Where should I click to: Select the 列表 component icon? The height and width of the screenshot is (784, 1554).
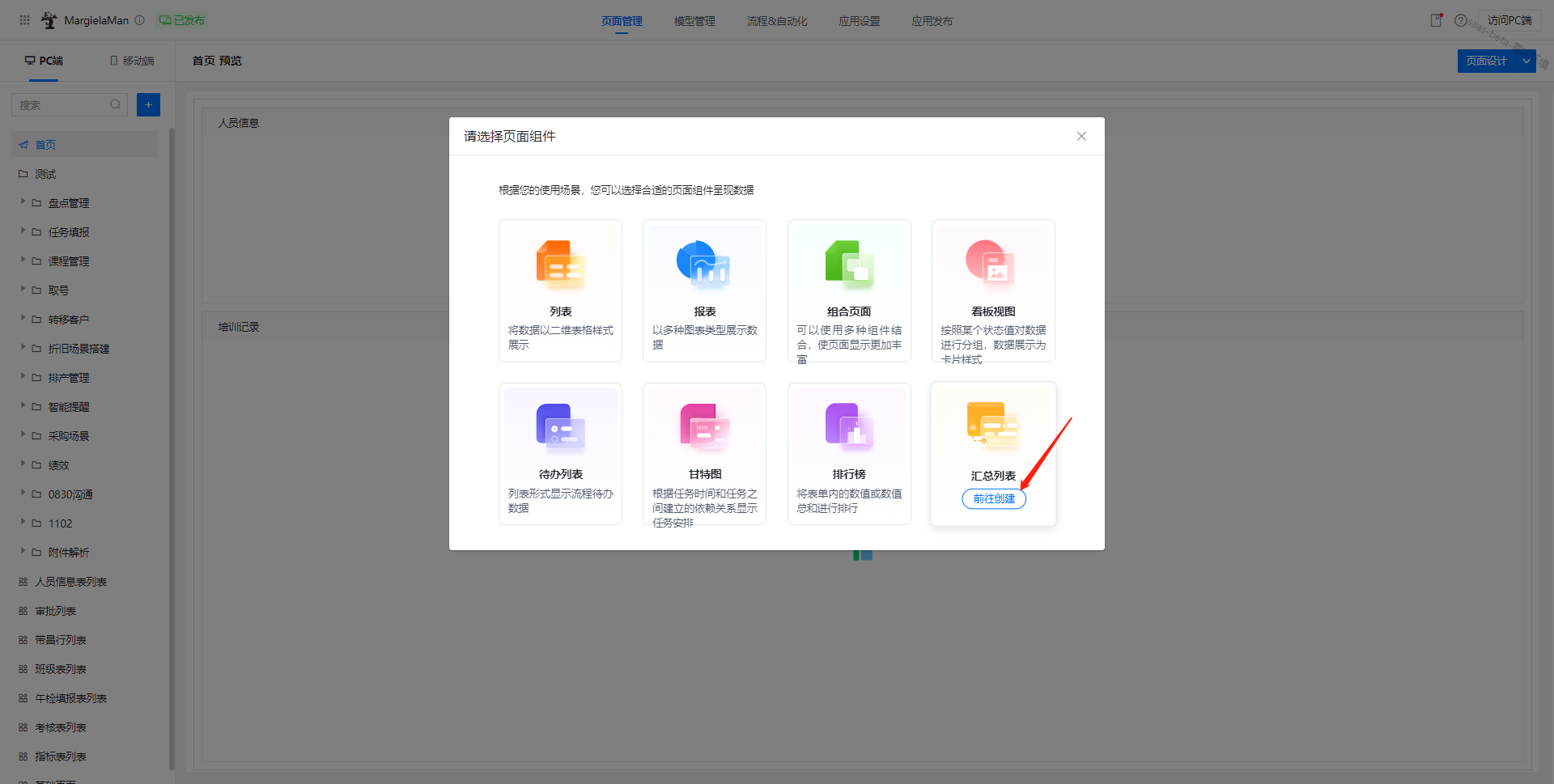point(560,265)
